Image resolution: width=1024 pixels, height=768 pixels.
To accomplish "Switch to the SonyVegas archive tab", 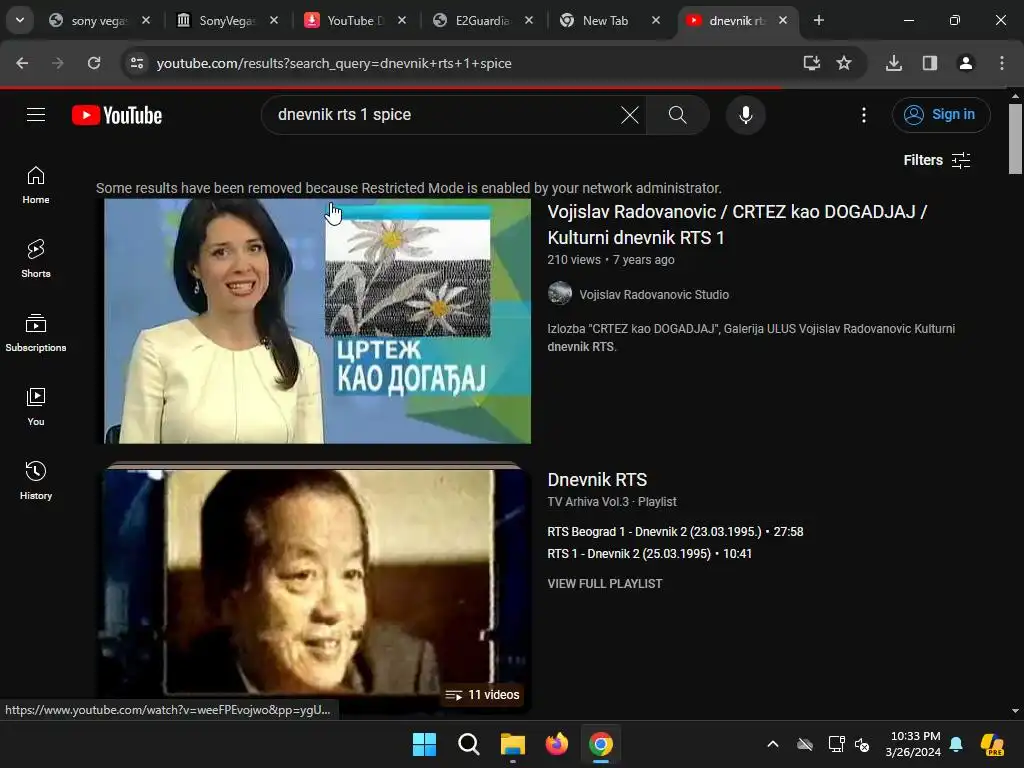I will click(x=226, y=21).
